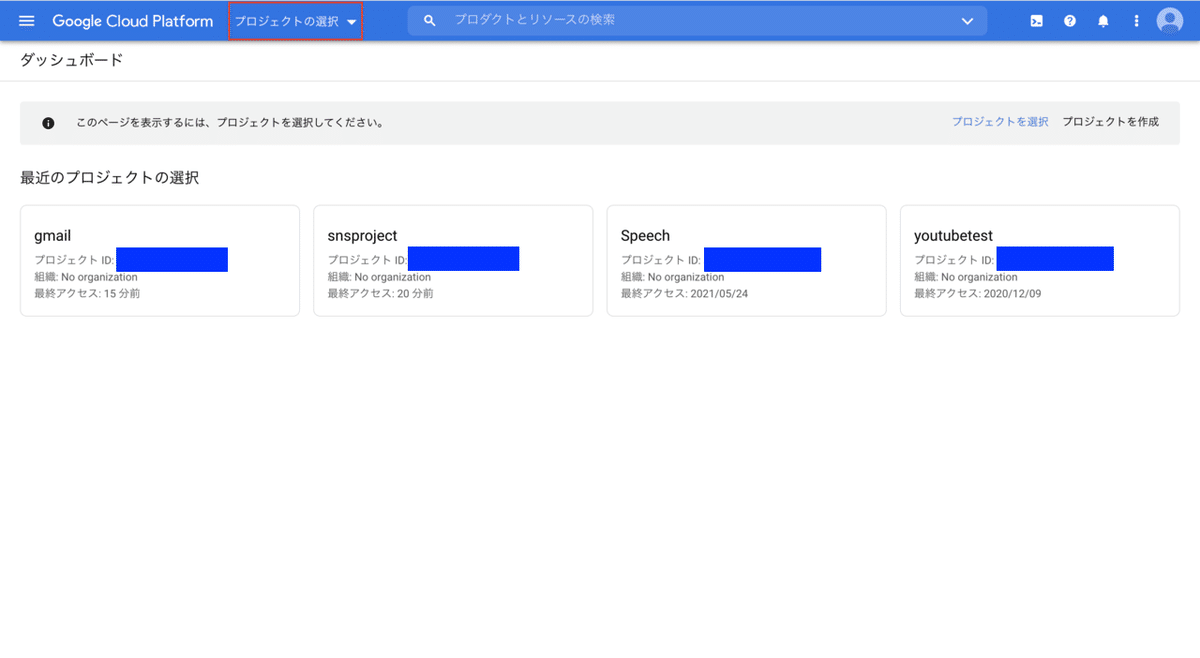Open the youtubetest project card
This screenshot has height=658, width=1200.
(1040, 261)
